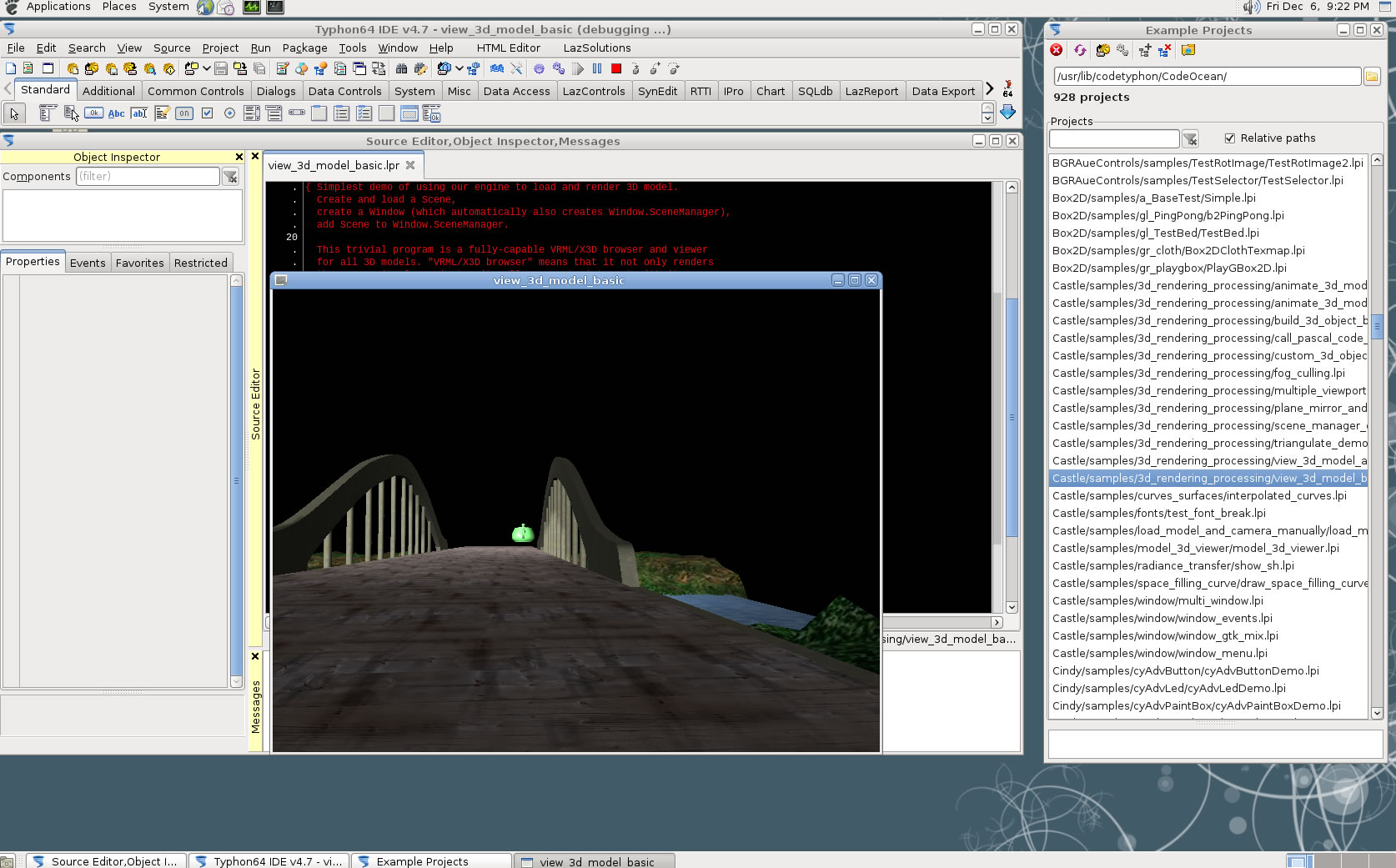Click red close icon in Example Projects toolbar
Image resolution: width=1396 pixels, height=868 pixels.
(x=1057, y=50)
